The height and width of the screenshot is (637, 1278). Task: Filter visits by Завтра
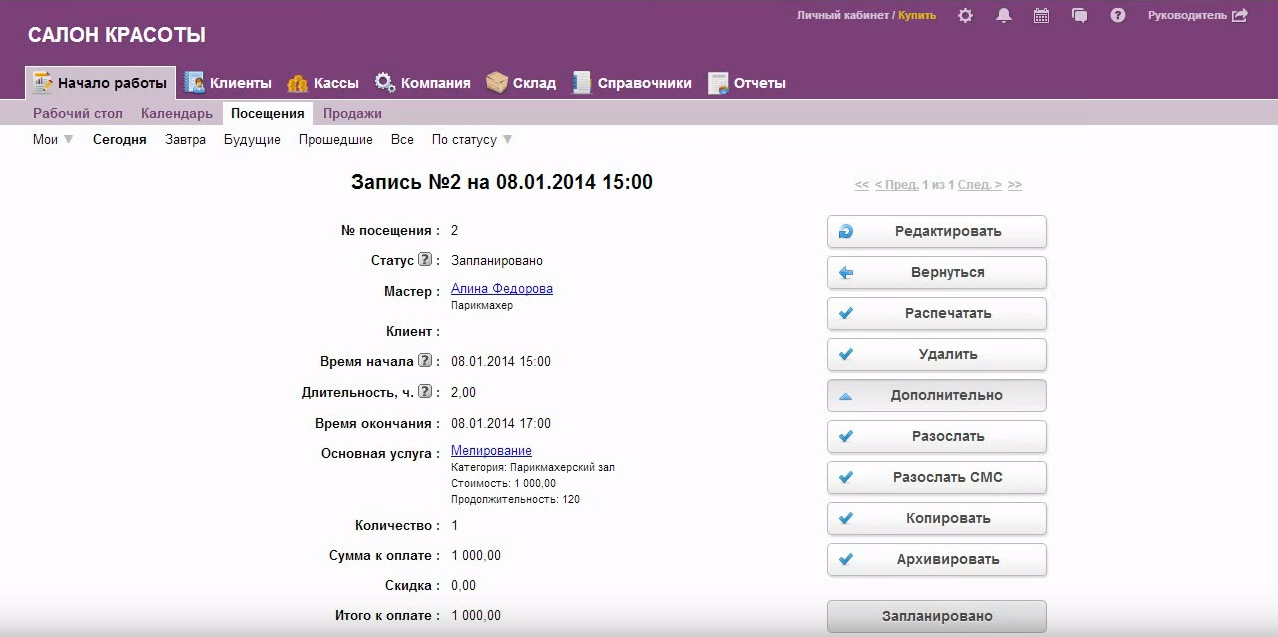click(x=185, y=140)
